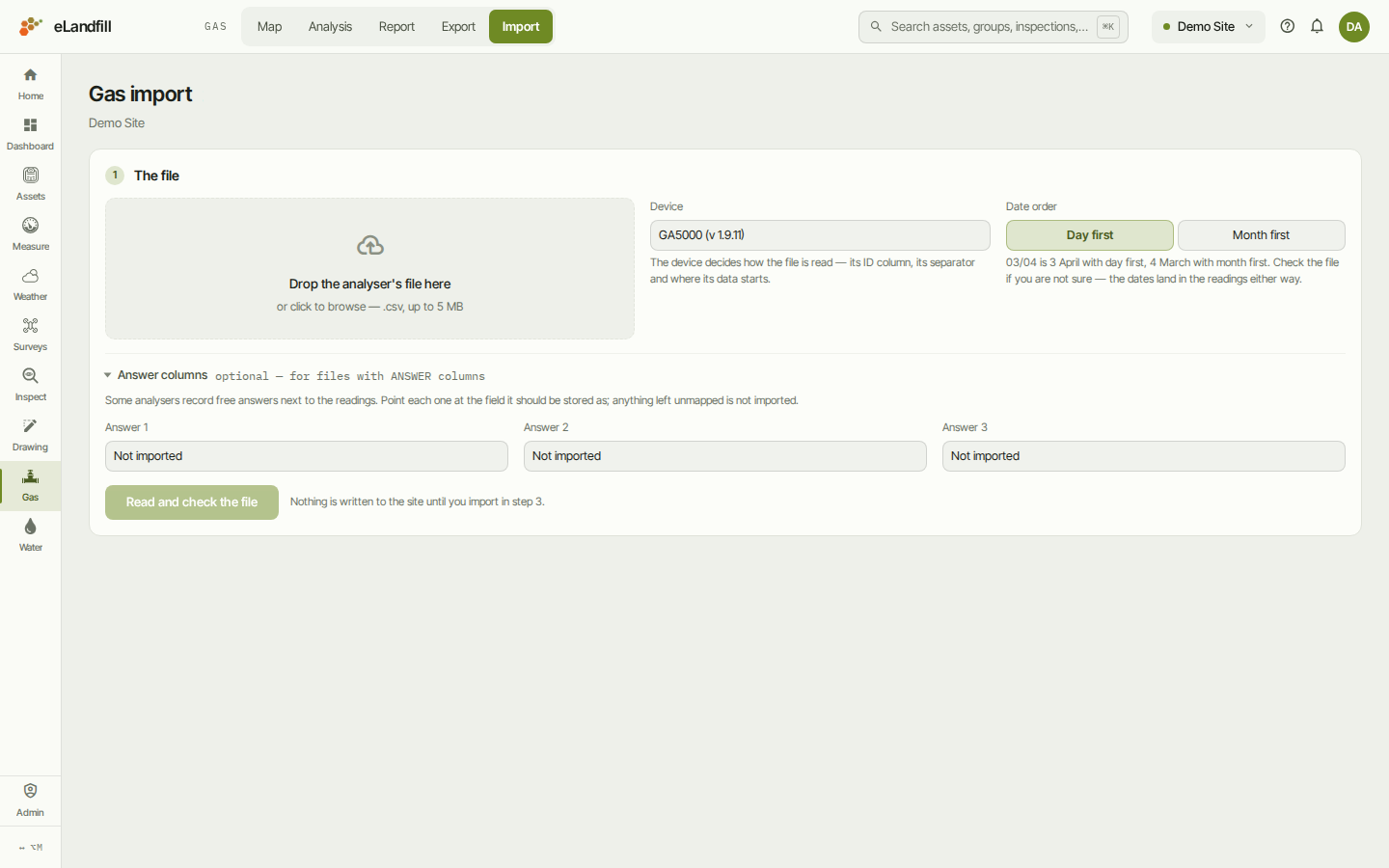Viewport: 1389px width, 868px height.
Task: Switch to the Analysis tab
Action: [330, 27]
